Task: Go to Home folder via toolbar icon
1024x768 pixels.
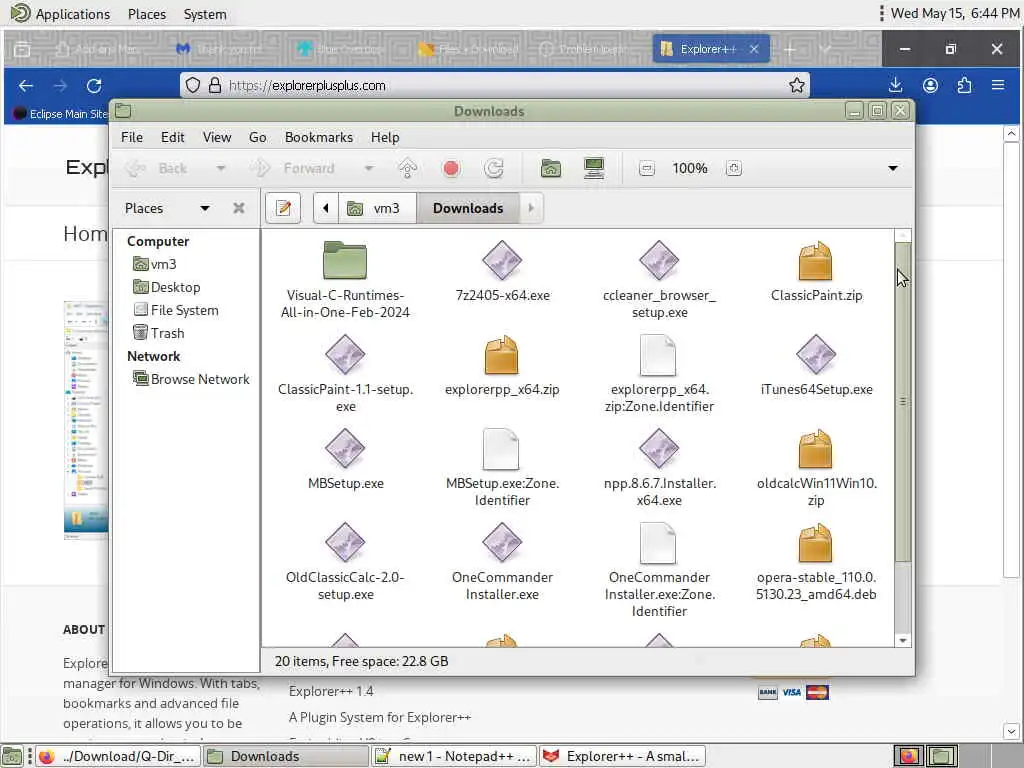Action: tap(551, 168)
